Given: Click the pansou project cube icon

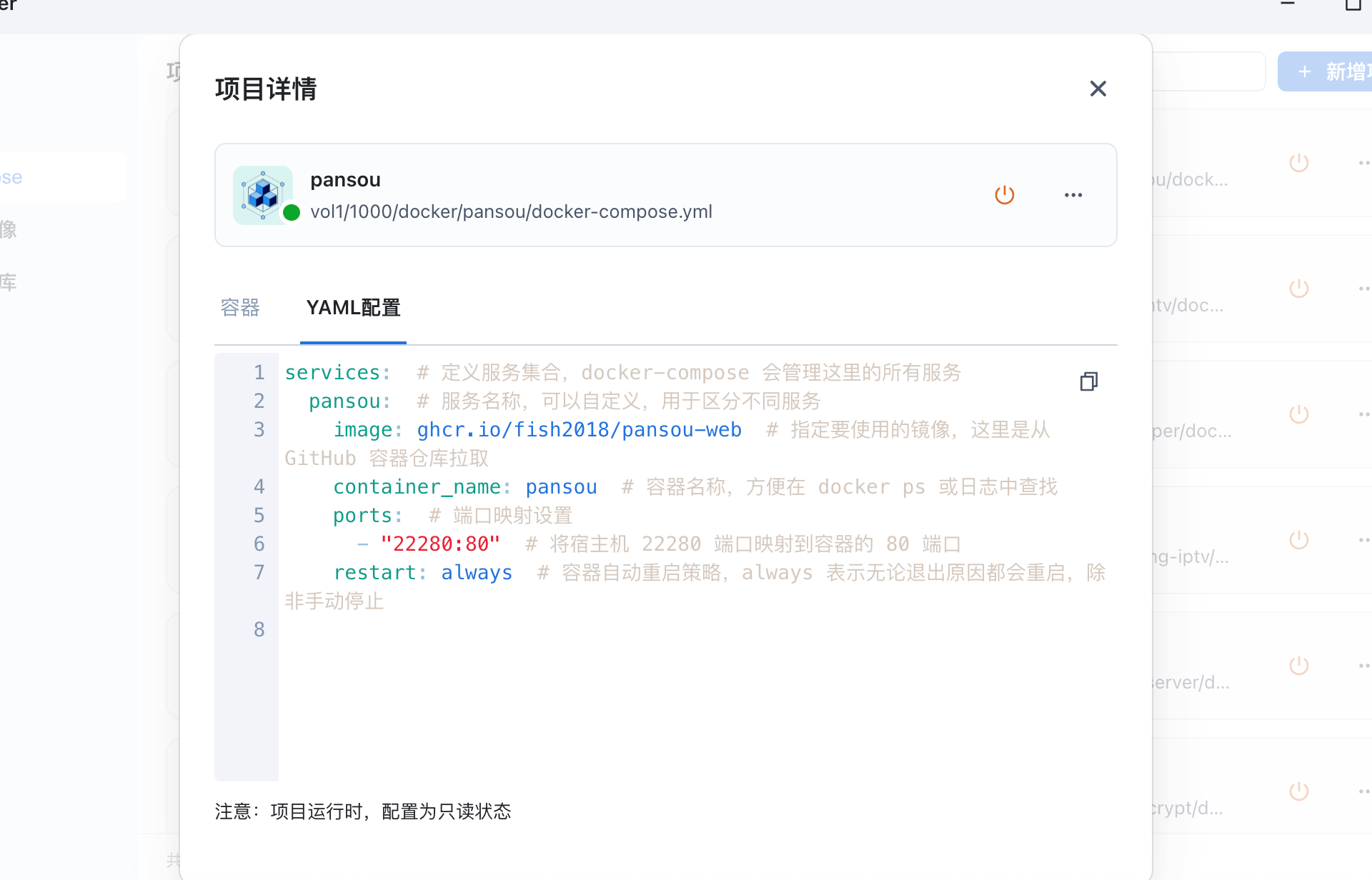Looking at the screenshot, I should (263, 195).
